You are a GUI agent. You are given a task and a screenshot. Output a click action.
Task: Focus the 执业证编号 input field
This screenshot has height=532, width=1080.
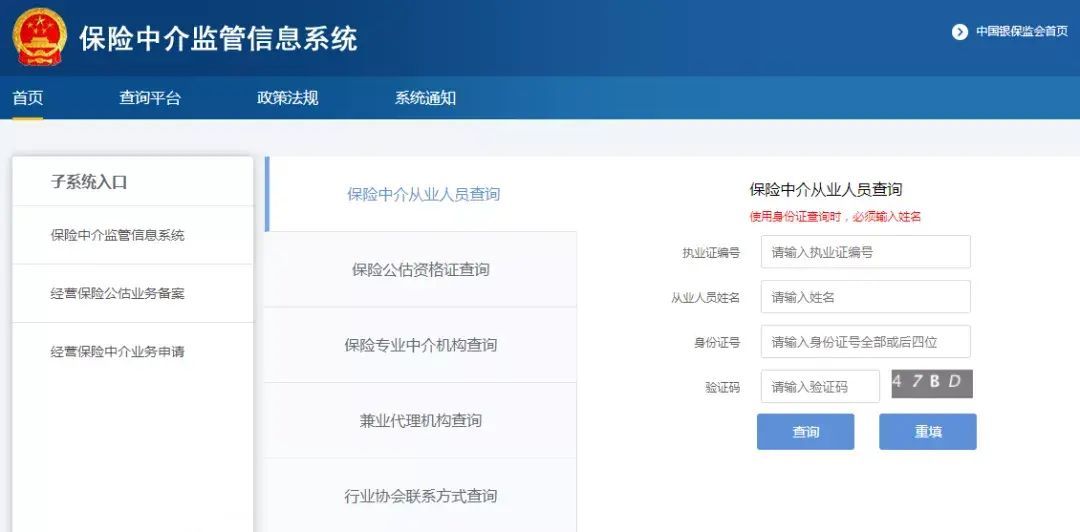pos(866,252)
